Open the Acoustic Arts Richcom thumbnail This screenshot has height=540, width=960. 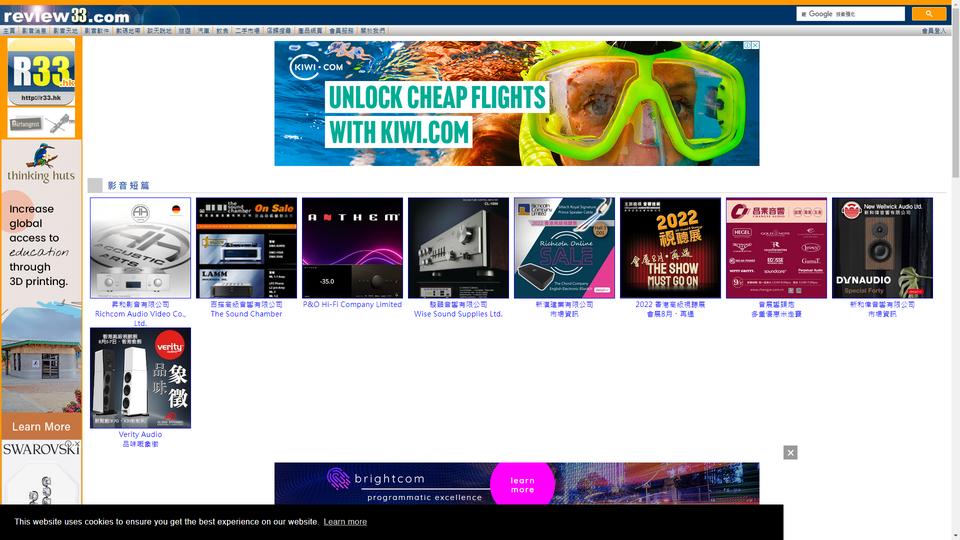tap(140, 248)
